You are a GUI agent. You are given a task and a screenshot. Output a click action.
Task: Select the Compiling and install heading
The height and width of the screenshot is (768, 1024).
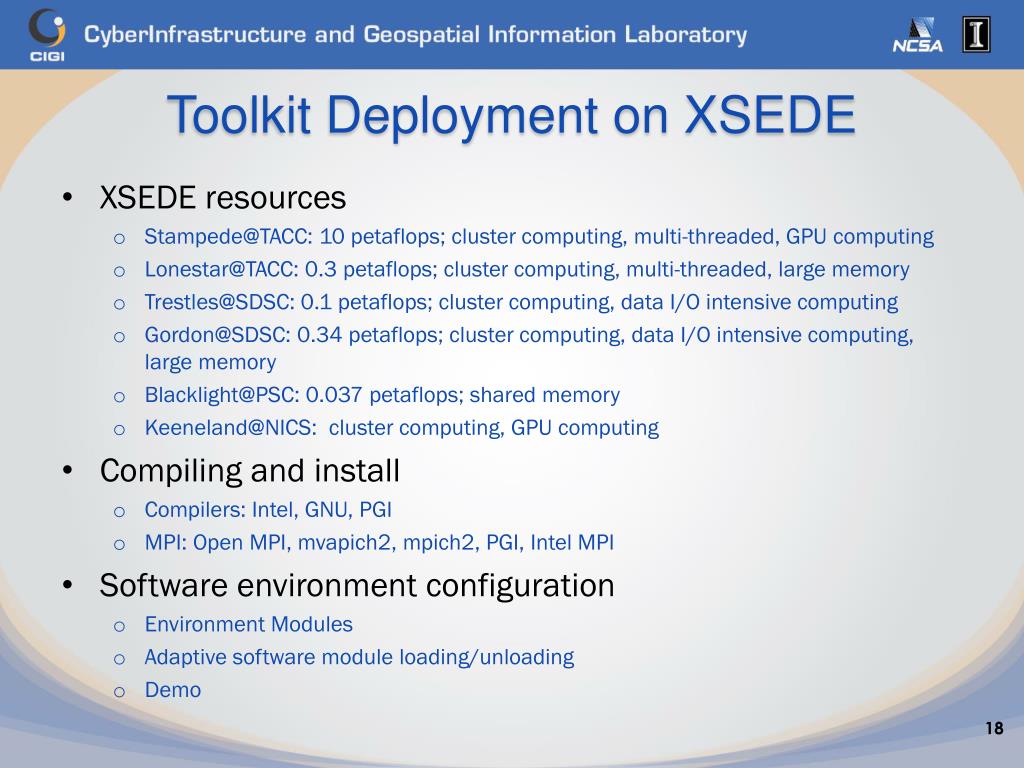[249, 470]
